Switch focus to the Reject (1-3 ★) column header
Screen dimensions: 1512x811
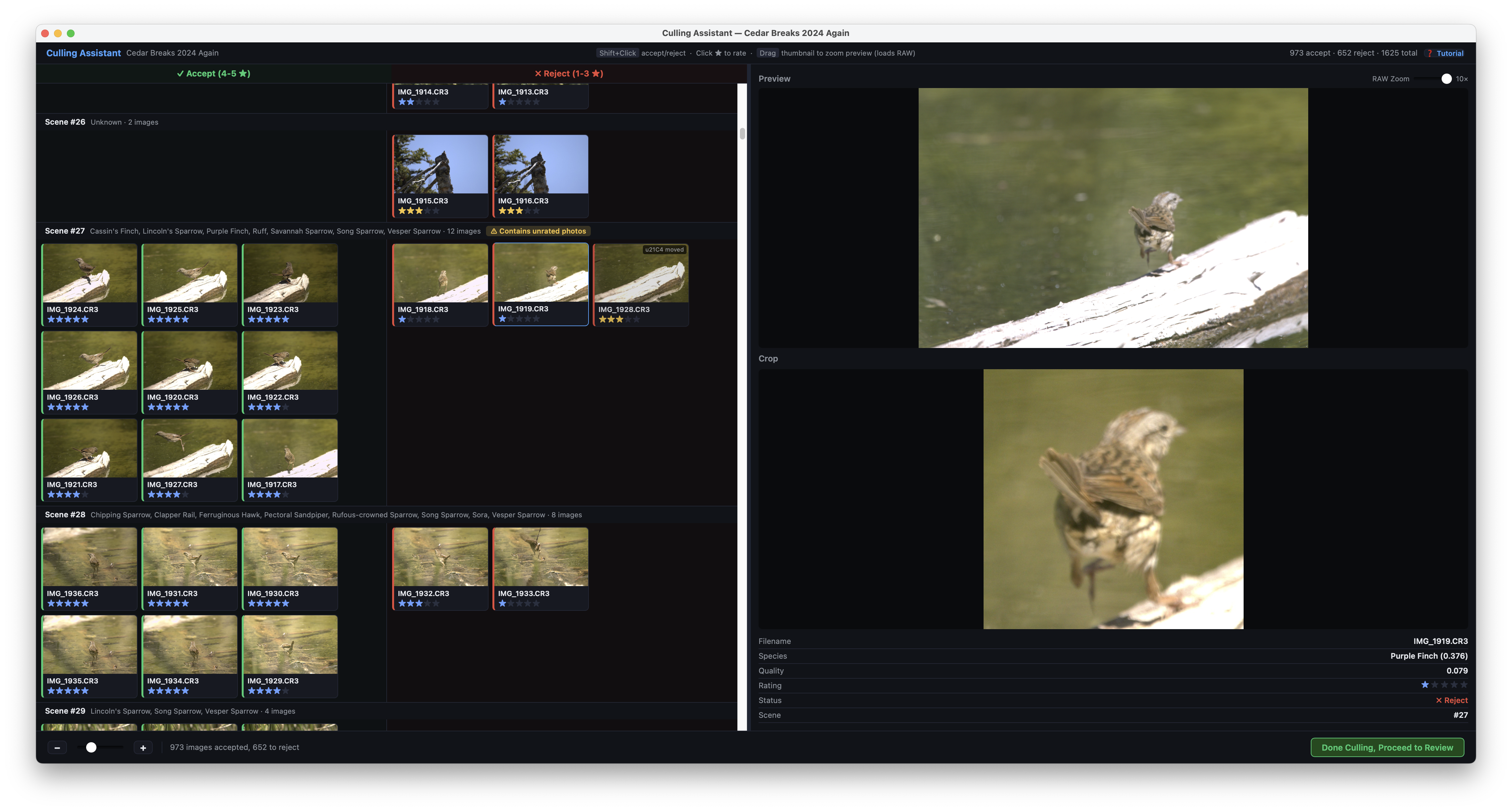coord(568,73)
